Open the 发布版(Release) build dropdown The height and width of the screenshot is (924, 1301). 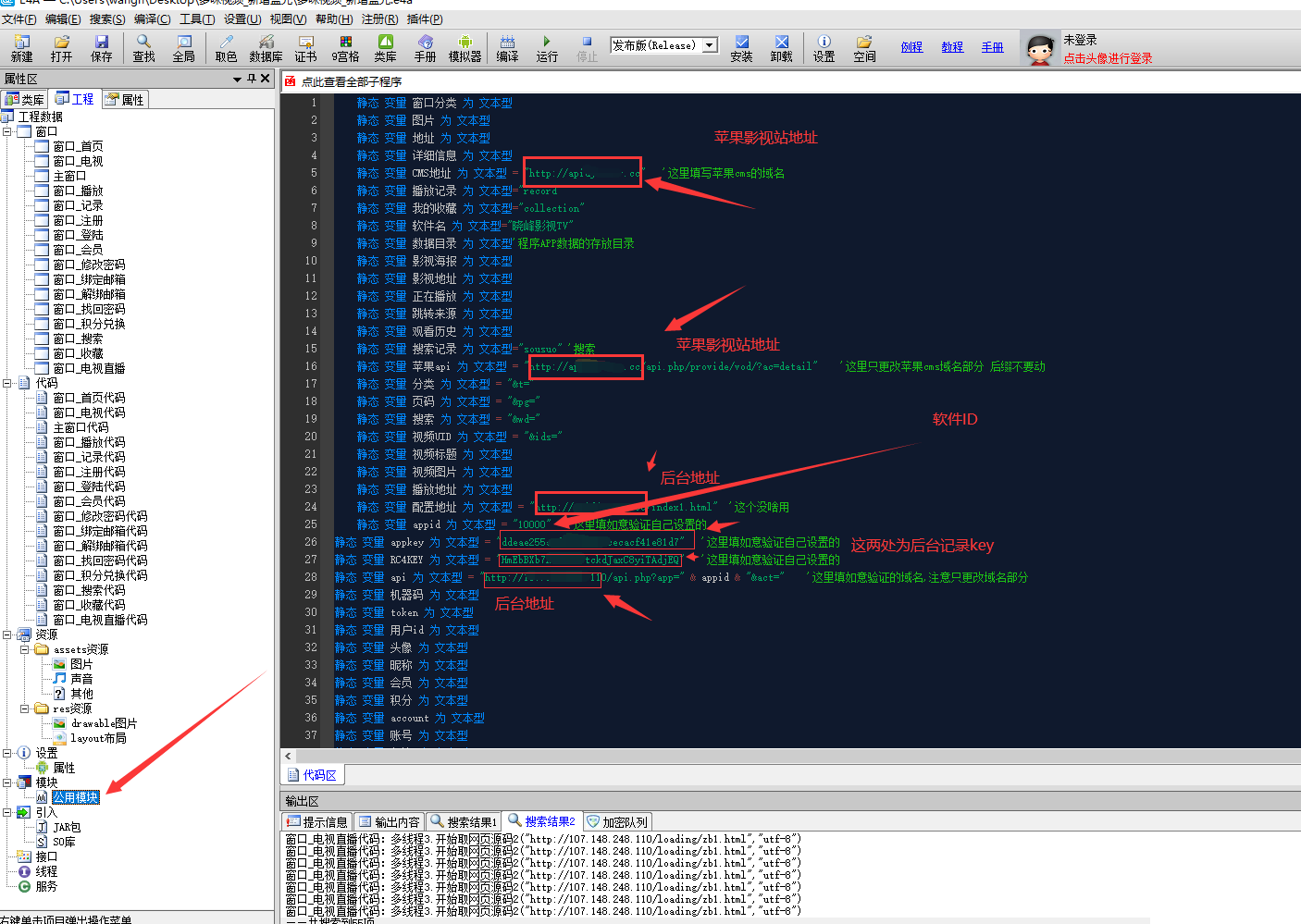coord(710,45)
